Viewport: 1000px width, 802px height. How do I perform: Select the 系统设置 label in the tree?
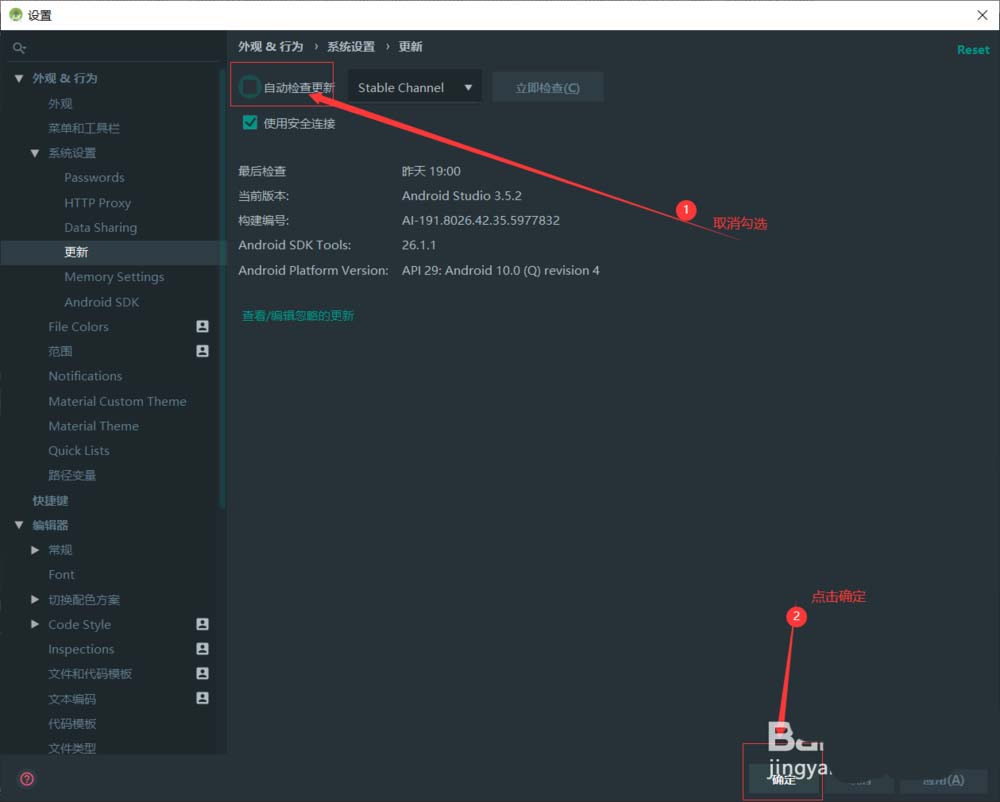72,153
